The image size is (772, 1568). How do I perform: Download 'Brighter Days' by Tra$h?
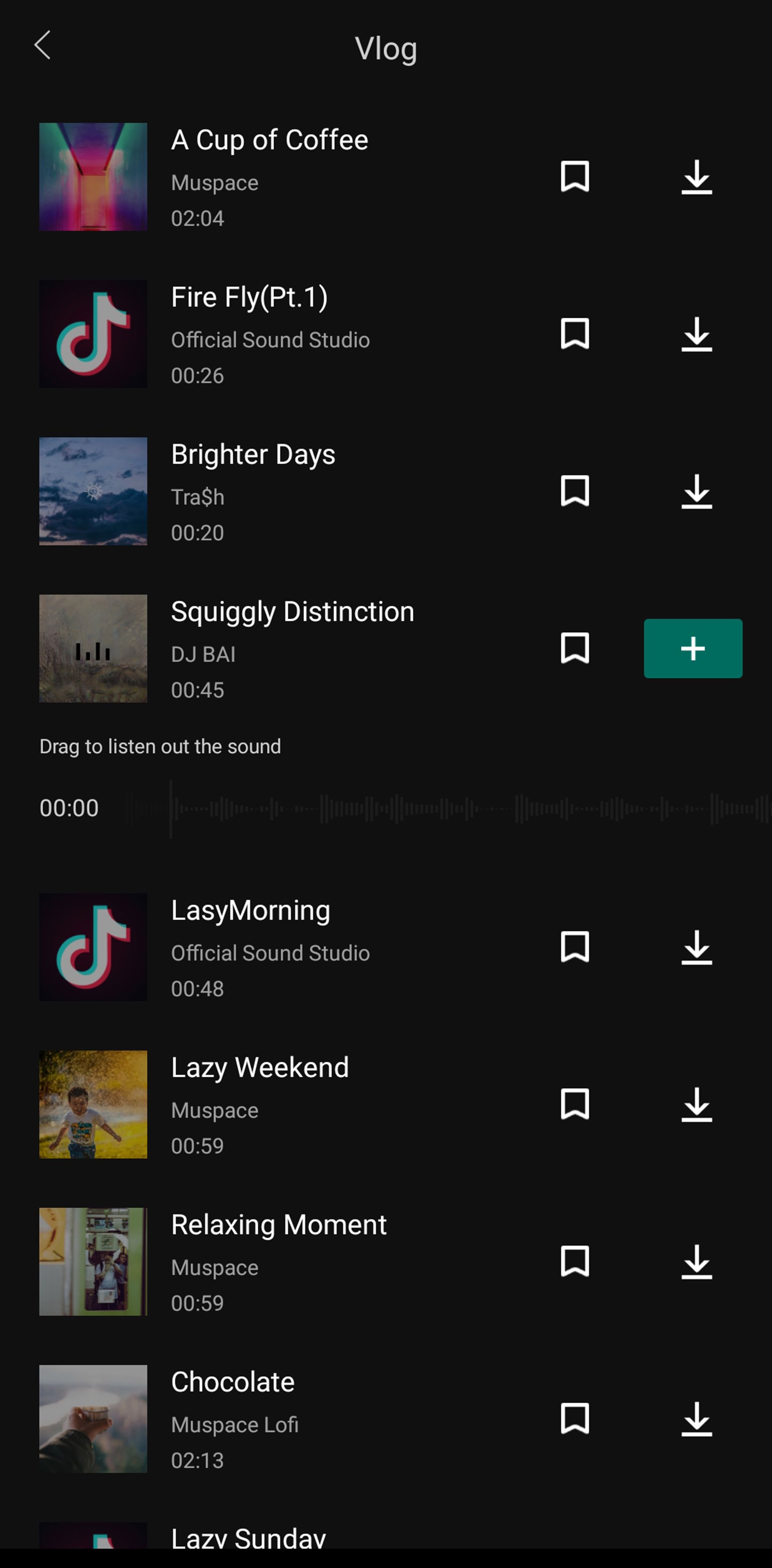coord(697,491)
